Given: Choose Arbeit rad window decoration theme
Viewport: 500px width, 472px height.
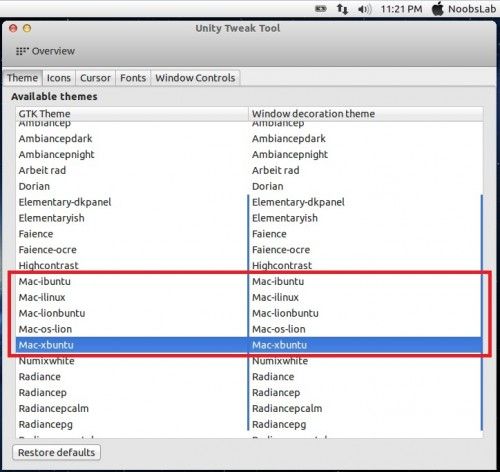Looking at the screenshot, I should tap(366, 170).
